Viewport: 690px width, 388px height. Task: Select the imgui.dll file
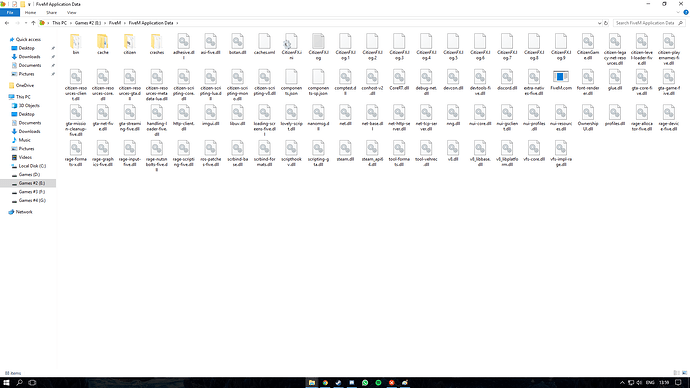(210, 116)
